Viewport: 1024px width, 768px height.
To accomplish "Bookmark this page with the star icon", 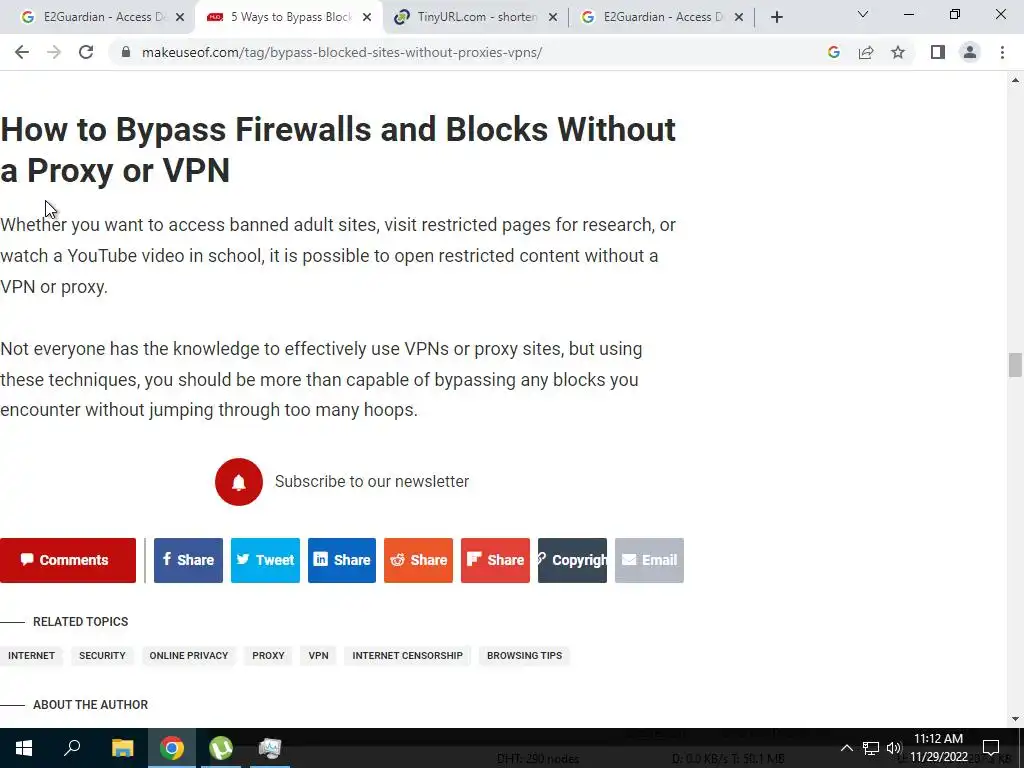I will pos(898,52).
